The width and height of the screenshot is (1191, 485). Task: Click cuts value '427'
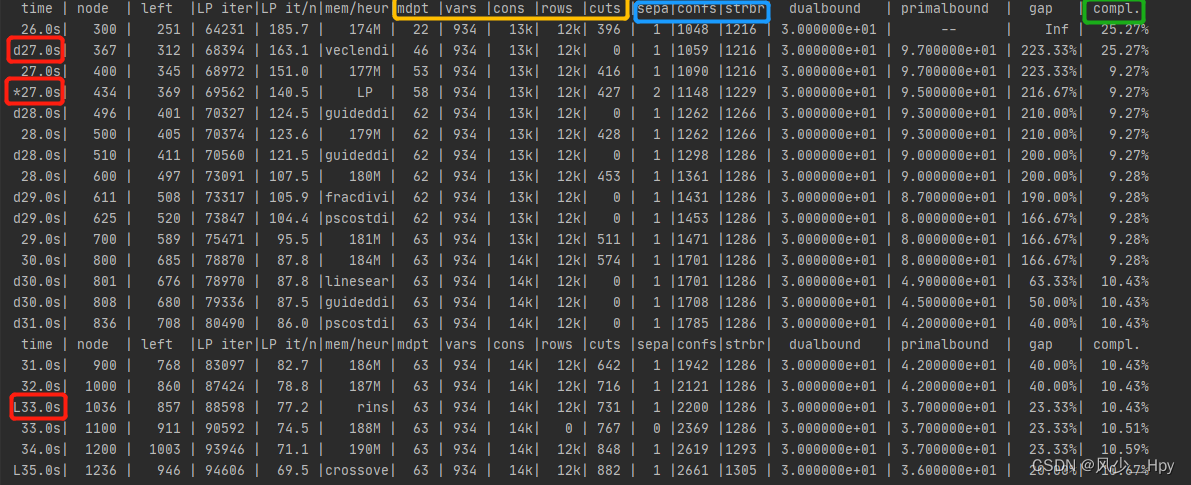609,93
